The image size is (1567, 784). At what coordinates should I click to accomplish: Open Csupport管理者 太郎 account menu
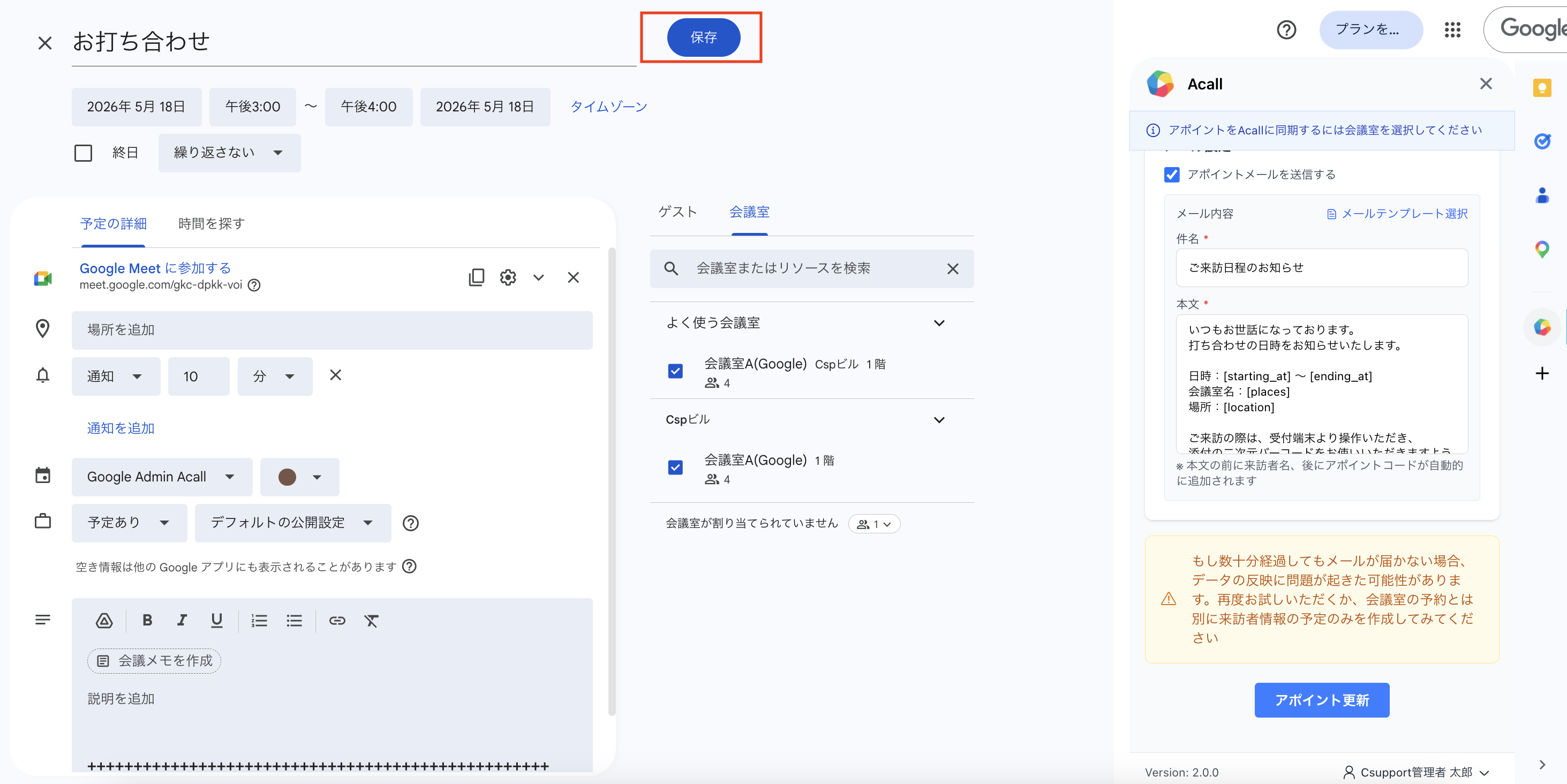pyautogui.click(x=1416, y=772)
